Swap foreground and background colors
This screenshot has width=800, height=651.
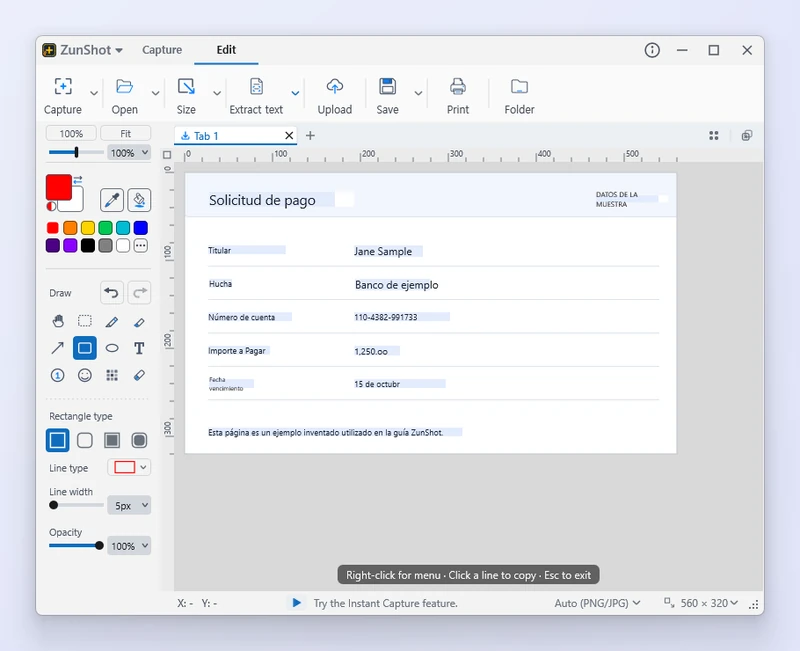(x=78, y=180)
